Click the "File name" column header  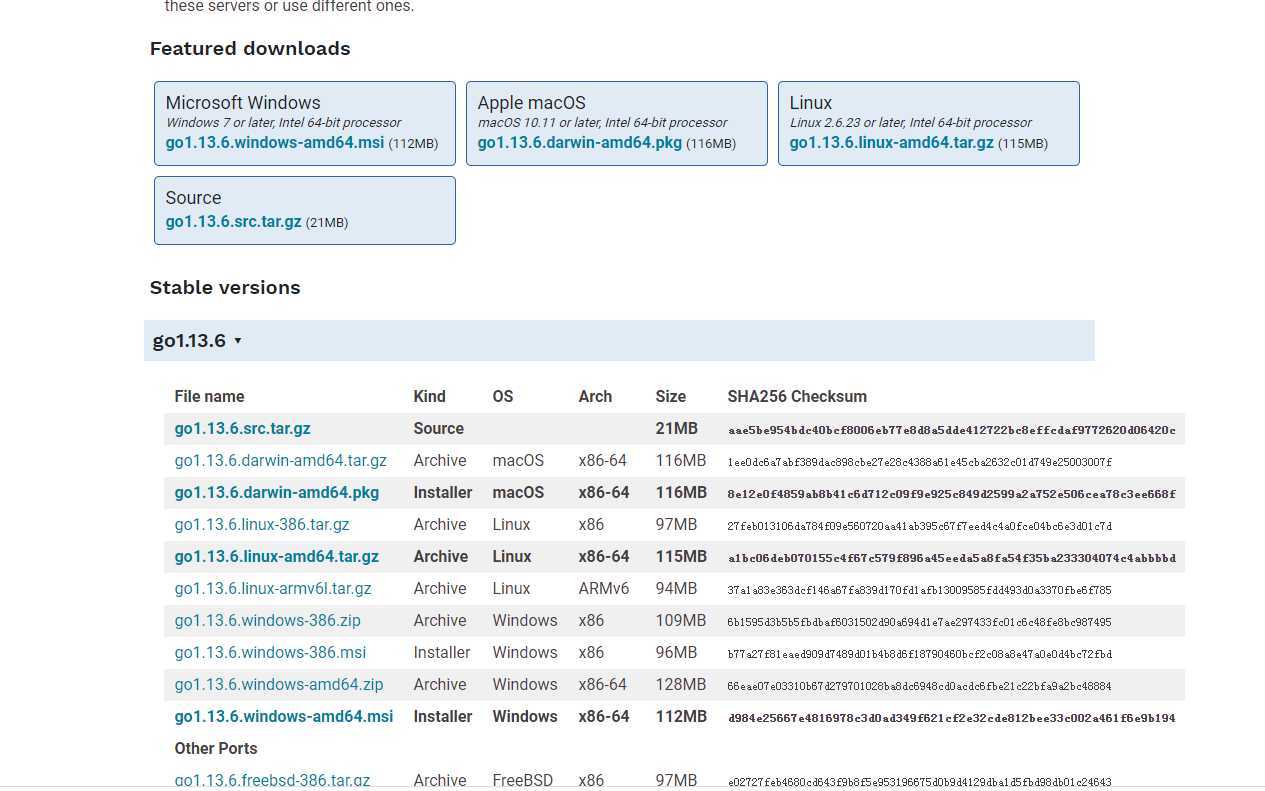coord(210,397)
